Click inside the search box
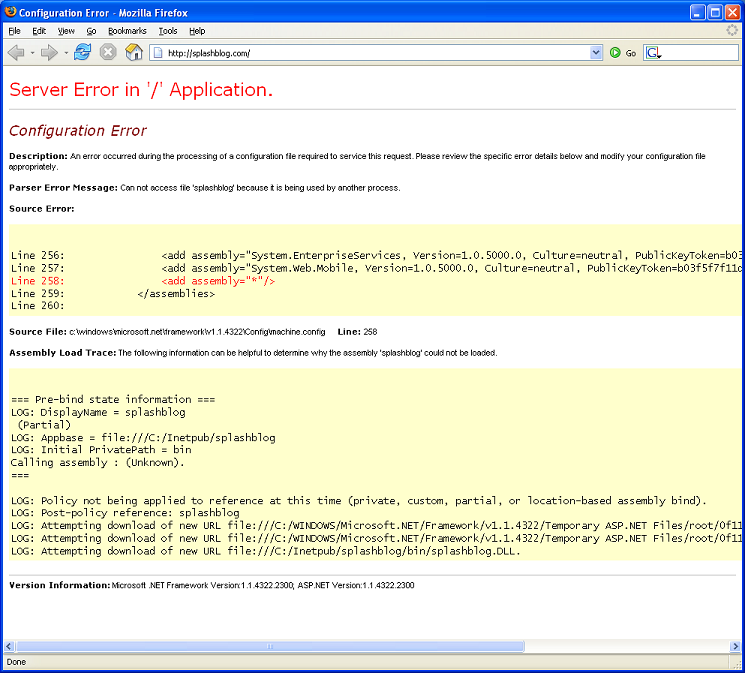The width and height of the screenshot is (745, 673). (700, 53)
